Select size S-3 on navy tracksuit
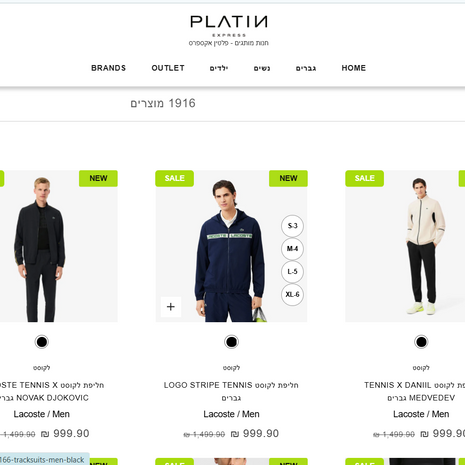This screenshot has height=465, width=465. [x=292, y=226]
